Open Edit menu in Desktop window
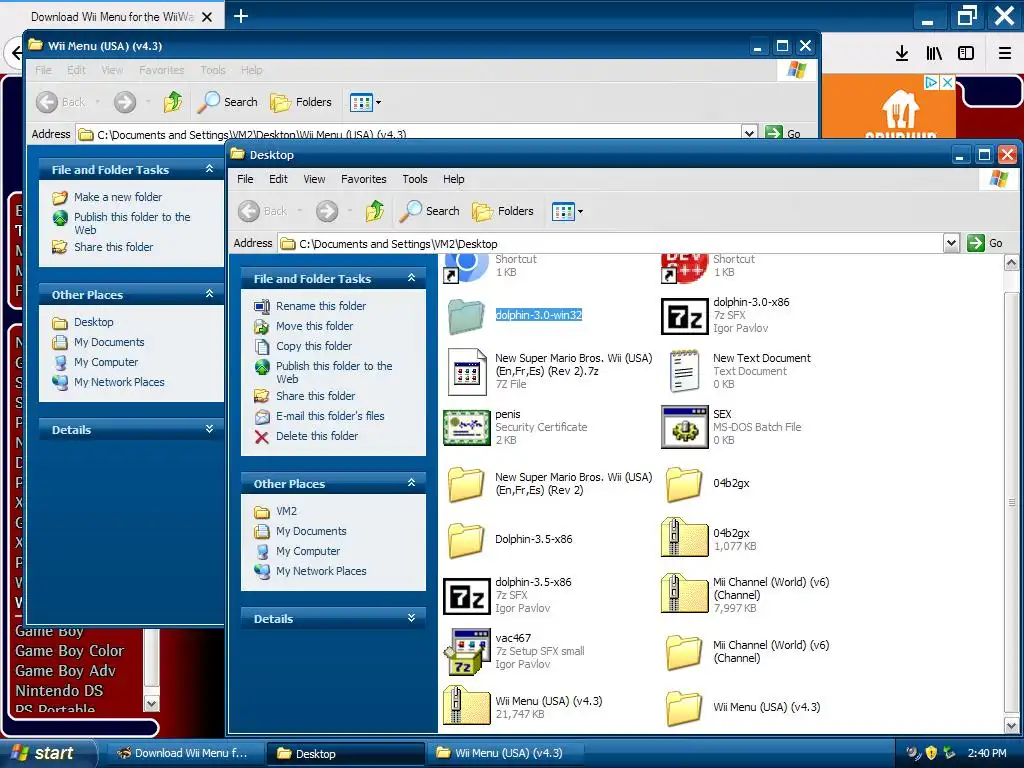The height and width of the screenshot is (768, 1024). (x=278, y=179)
